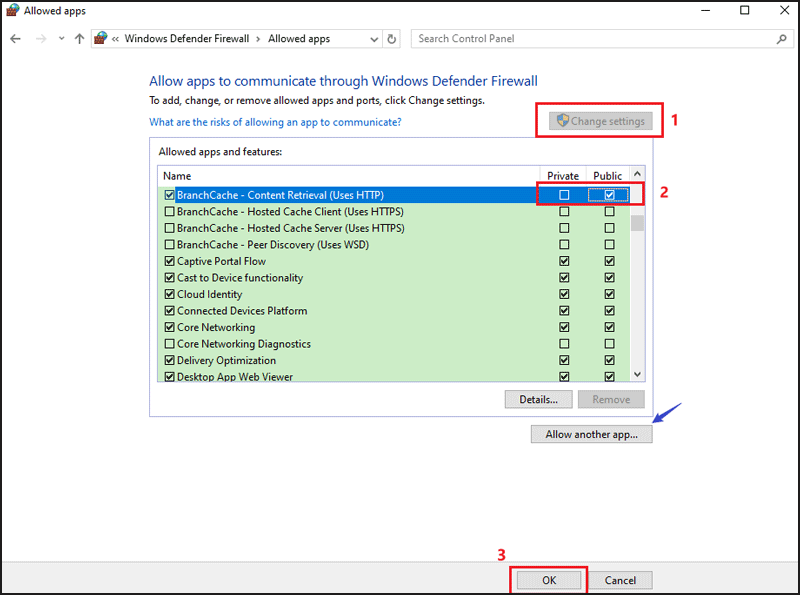Image resolution: width=800 pixels, height=595 pixels.
Task: Disable Private for Core Networking
Action: 564,327
